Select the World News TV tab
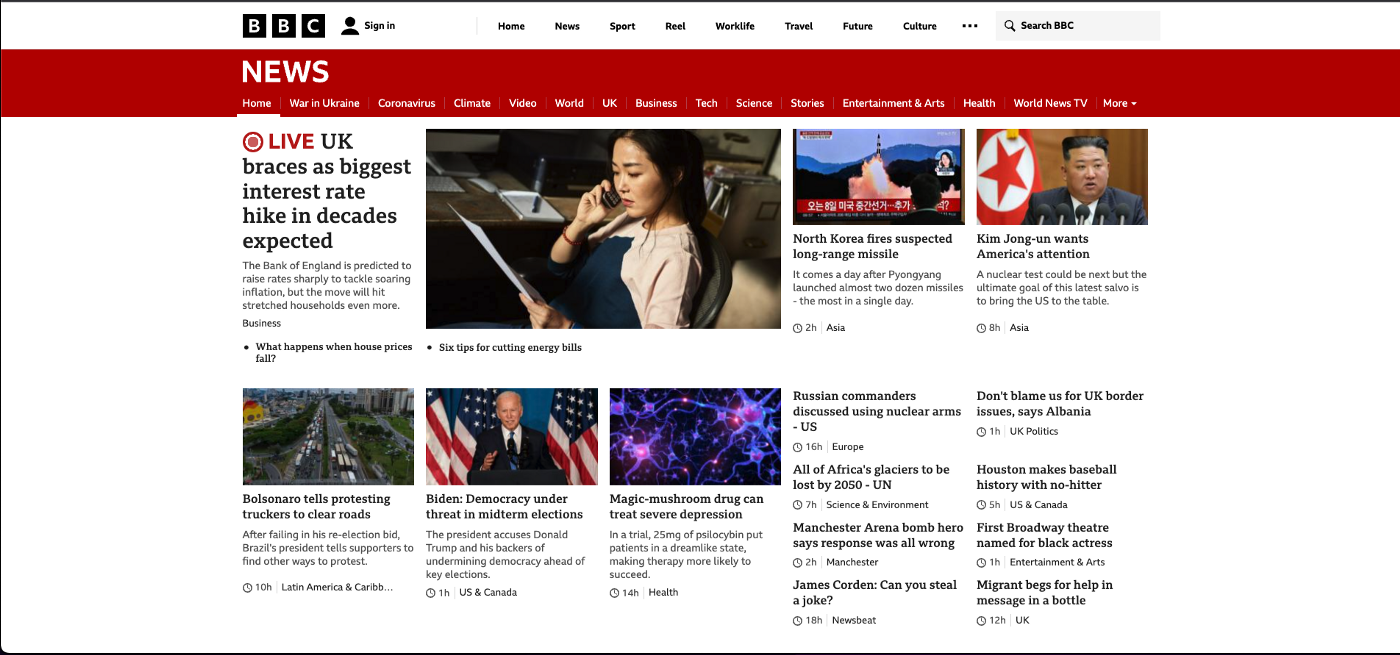This screenshot has width=1400, height=655. click(x=1050, y=103)
